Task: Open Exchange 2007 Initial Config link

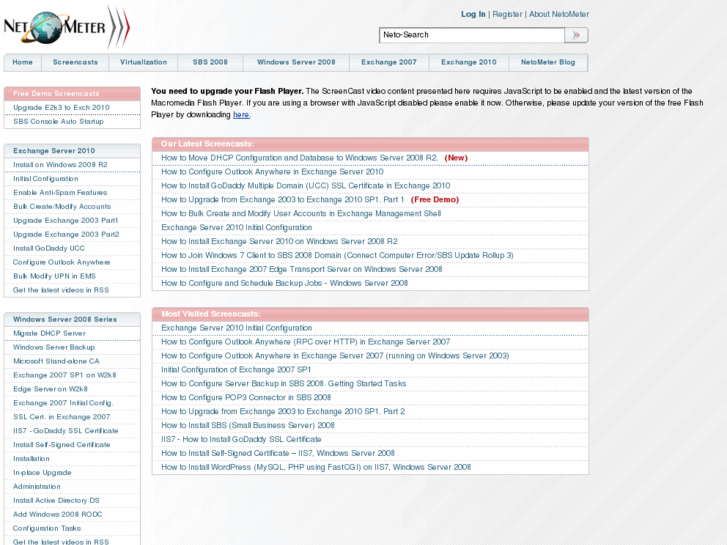Action: [63, 403]
